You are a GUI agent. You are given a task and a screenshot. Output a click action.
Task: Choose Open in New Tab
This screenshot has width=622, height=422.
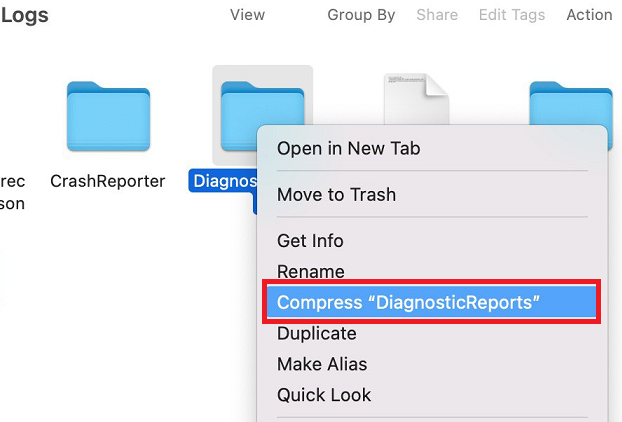pyautogui.click(x=348, y=149)
